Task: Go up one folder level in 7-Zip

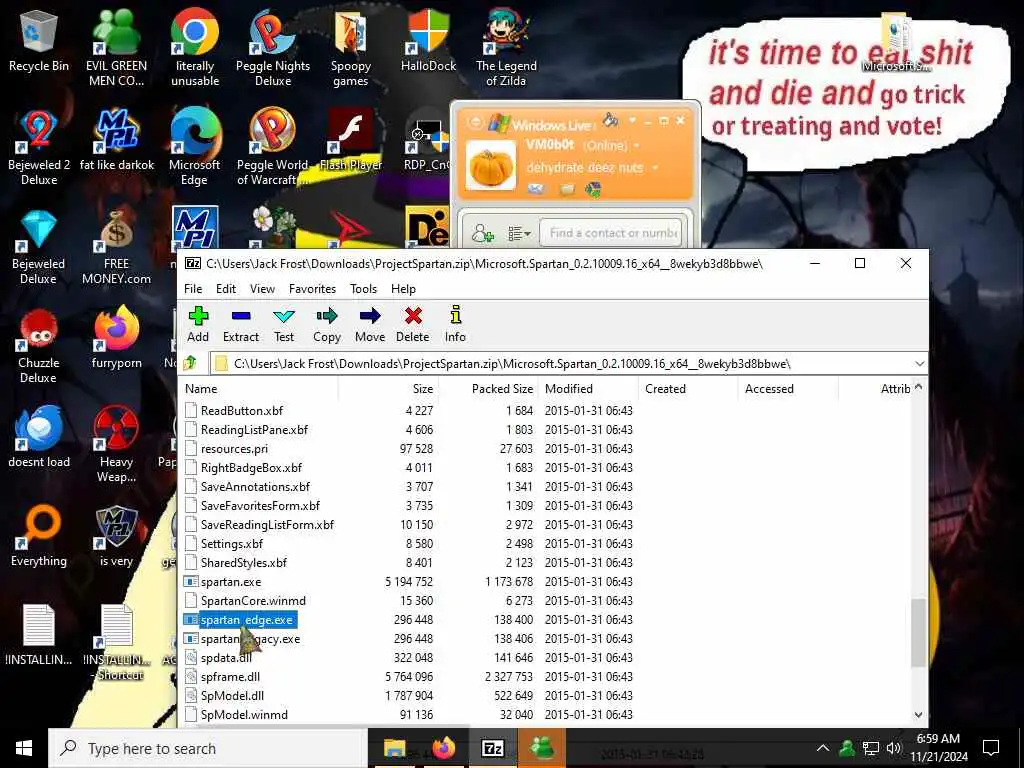Action: pos(191,363)
